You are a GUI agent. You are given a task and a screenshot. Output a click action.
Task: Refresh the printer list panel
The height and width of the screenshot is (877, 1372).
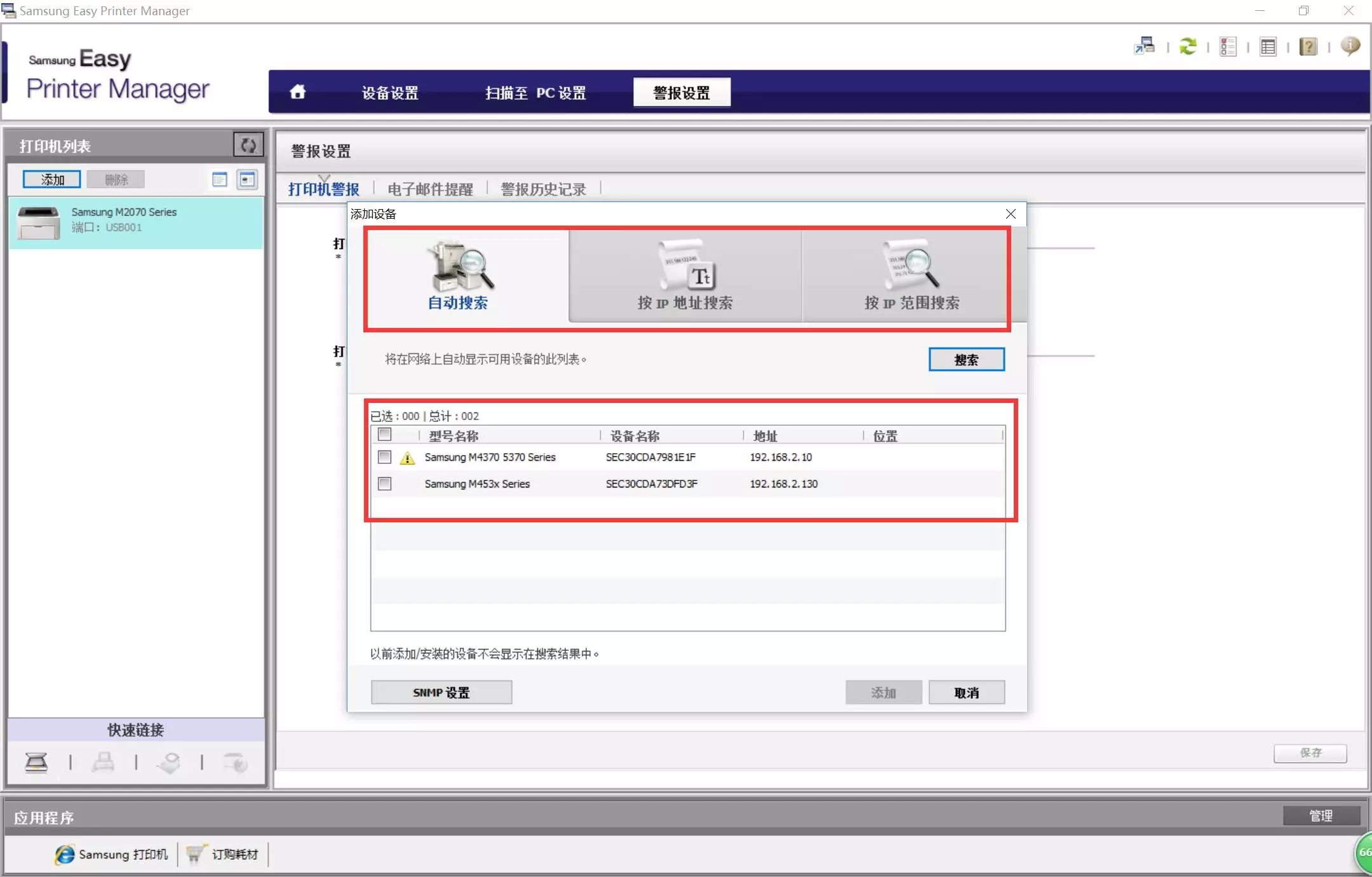[248, 145]
